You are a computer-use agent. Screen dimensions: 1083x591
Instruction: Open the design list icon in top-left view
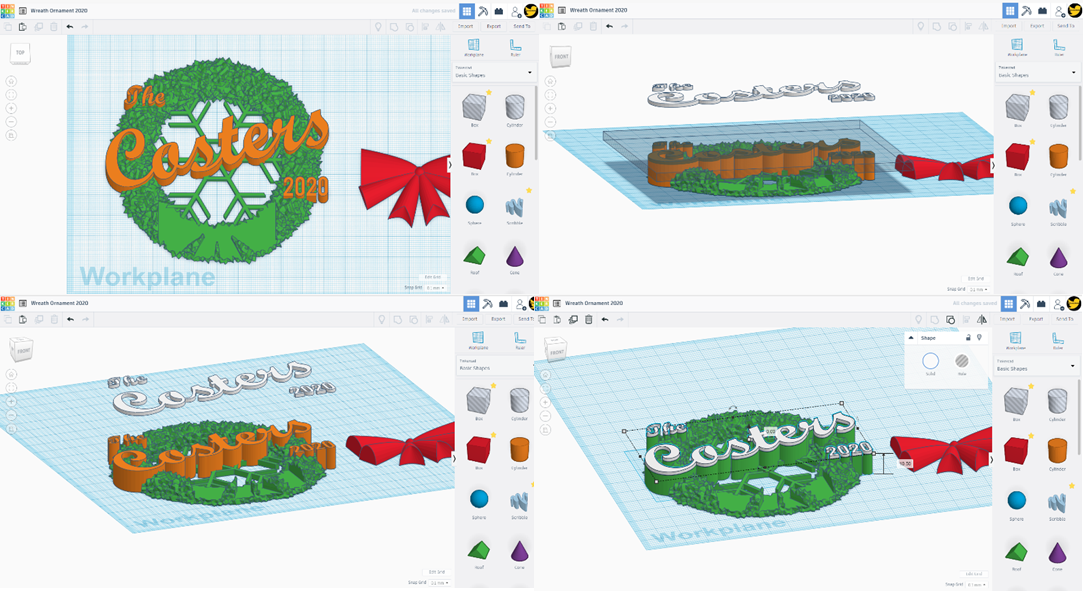pos(23,10)
